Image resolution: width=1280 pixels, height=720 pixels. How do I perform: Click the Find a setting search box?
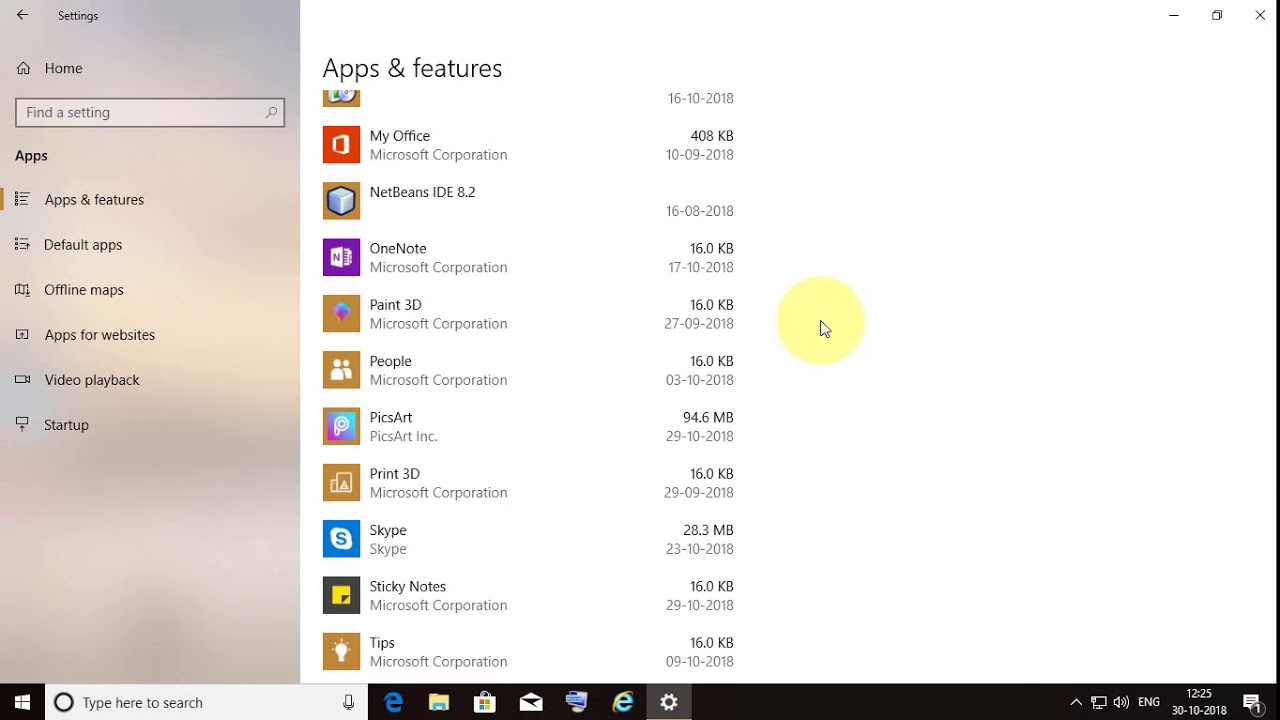[150, 112]
